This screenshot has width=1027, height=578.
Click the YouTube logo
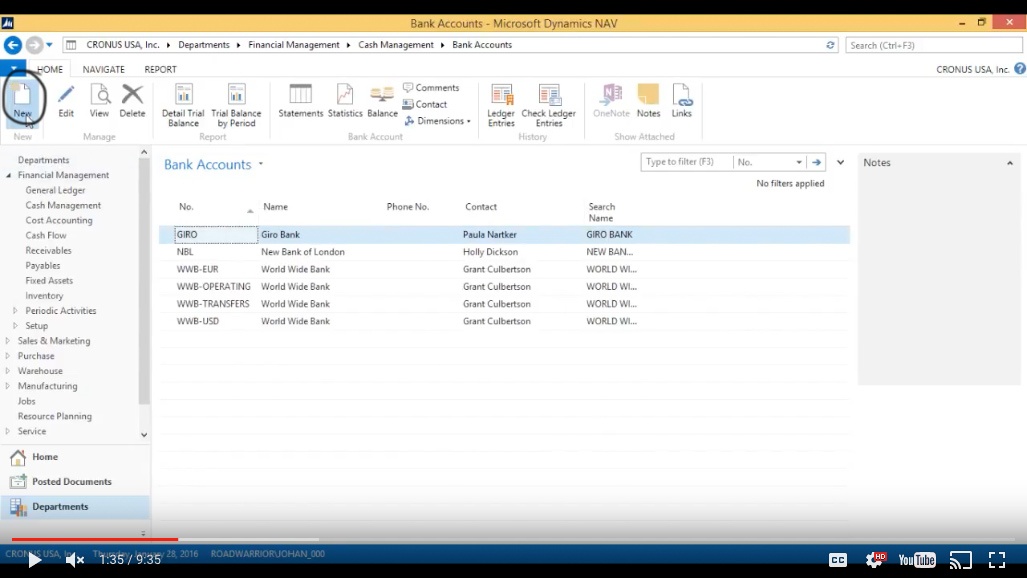click(917, 560)
